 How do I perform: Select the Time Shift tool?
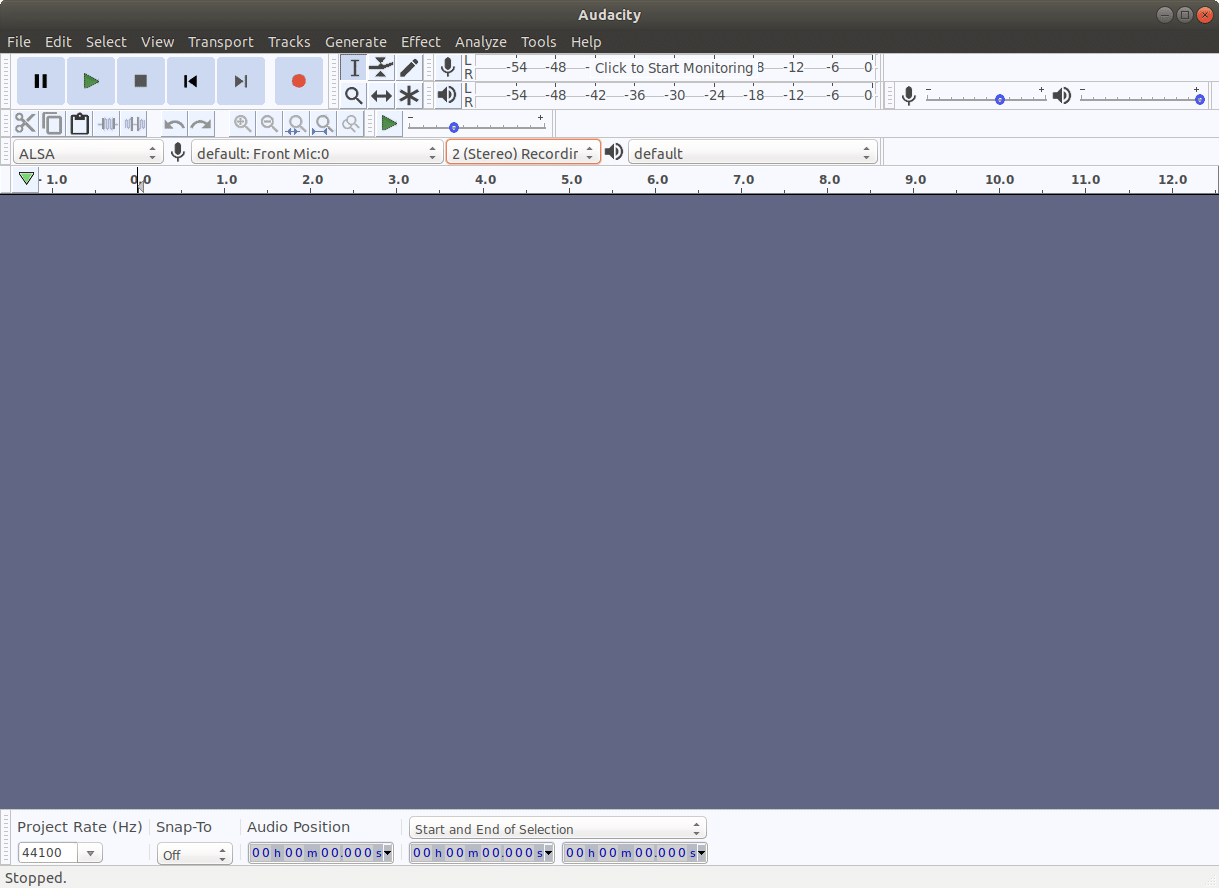tap(381, 96)
